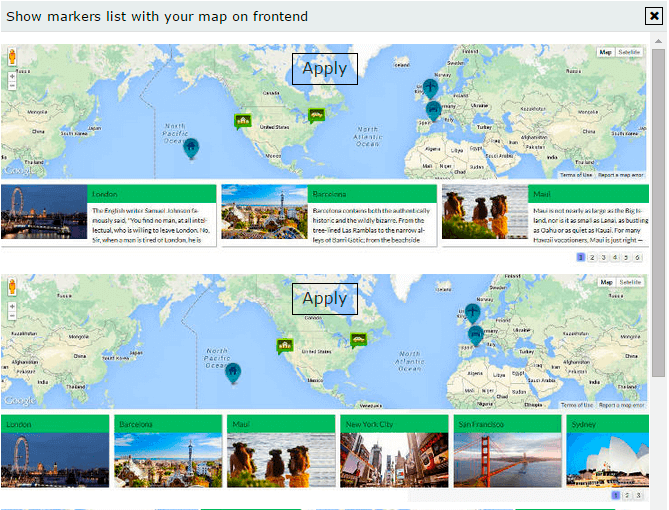Apply the upper map layout with text cards

click(x=324, y=69)
